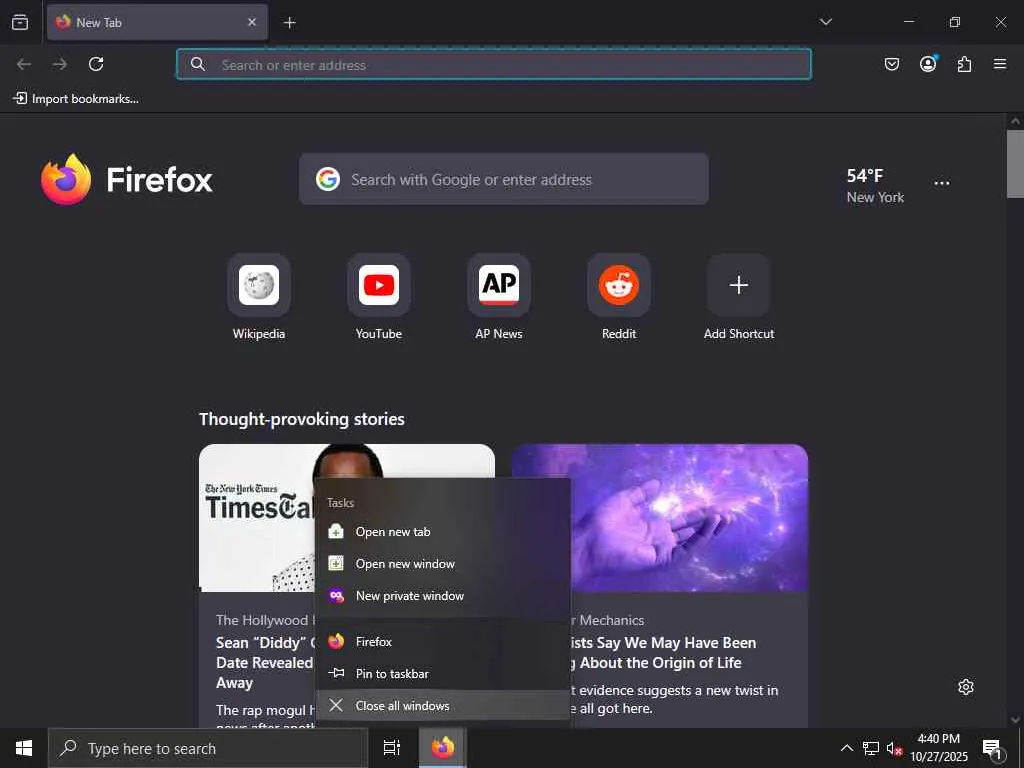Screen dimensions: 1024x768
Task: Expand the list all tabs chevron
Action: tap(825, 22)
